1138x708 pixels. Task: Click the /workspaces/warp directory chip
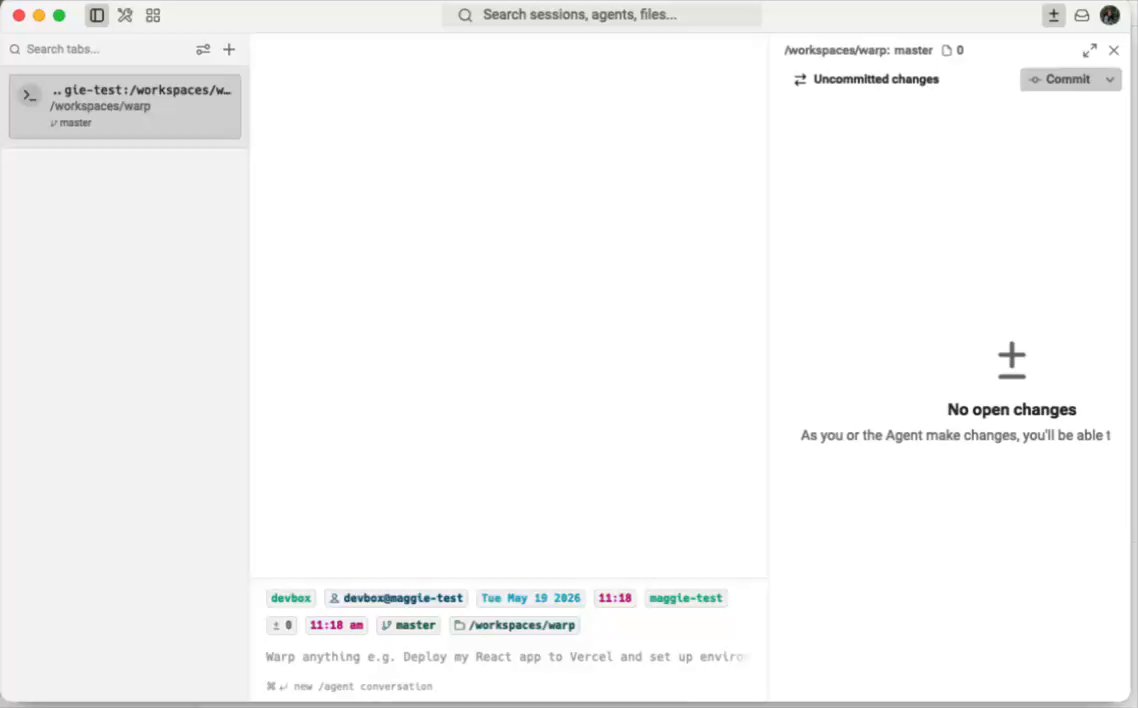point(515,625)
